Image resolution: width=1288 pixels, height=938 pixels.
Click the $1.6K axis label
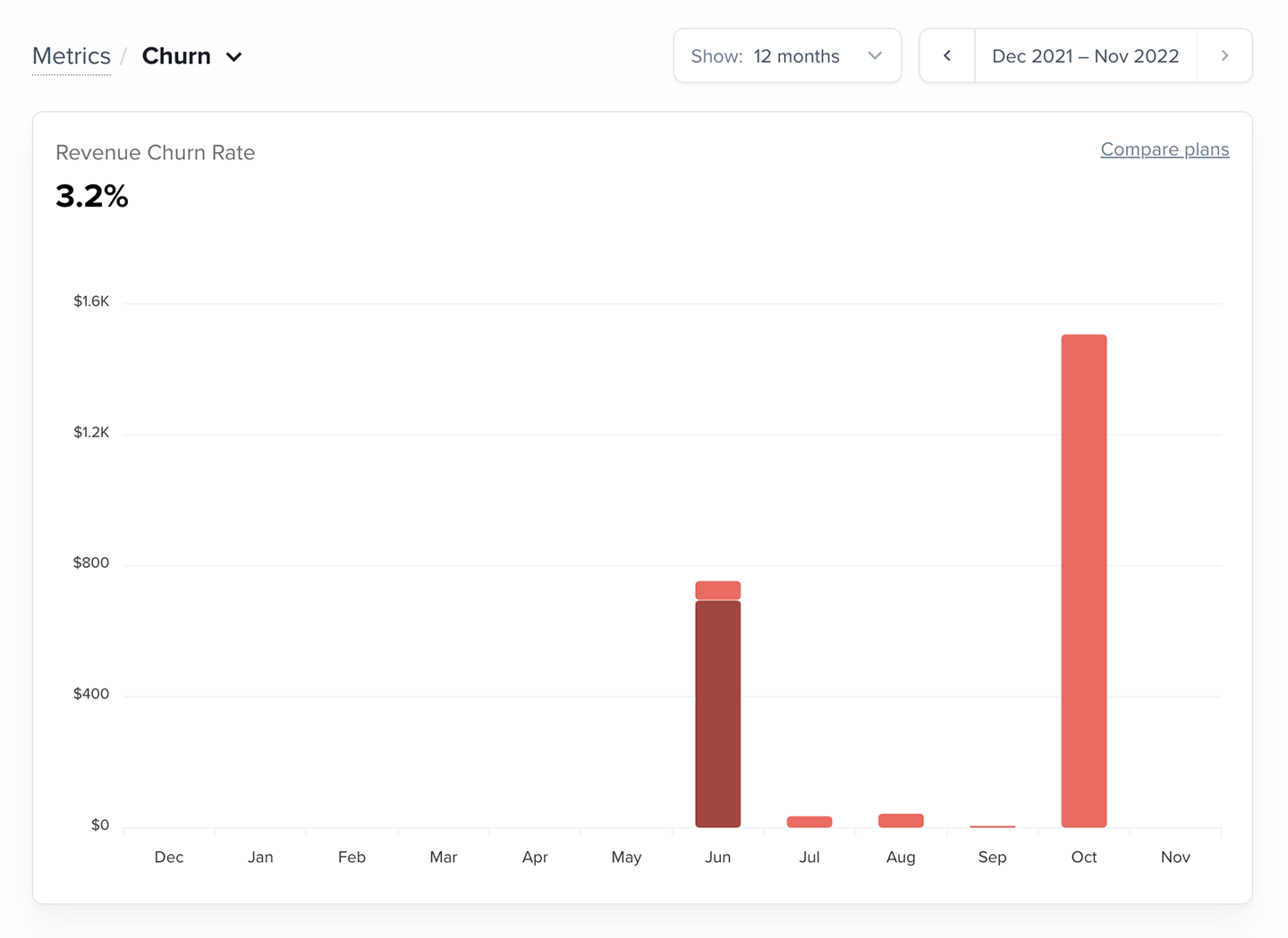coord(91,301)
